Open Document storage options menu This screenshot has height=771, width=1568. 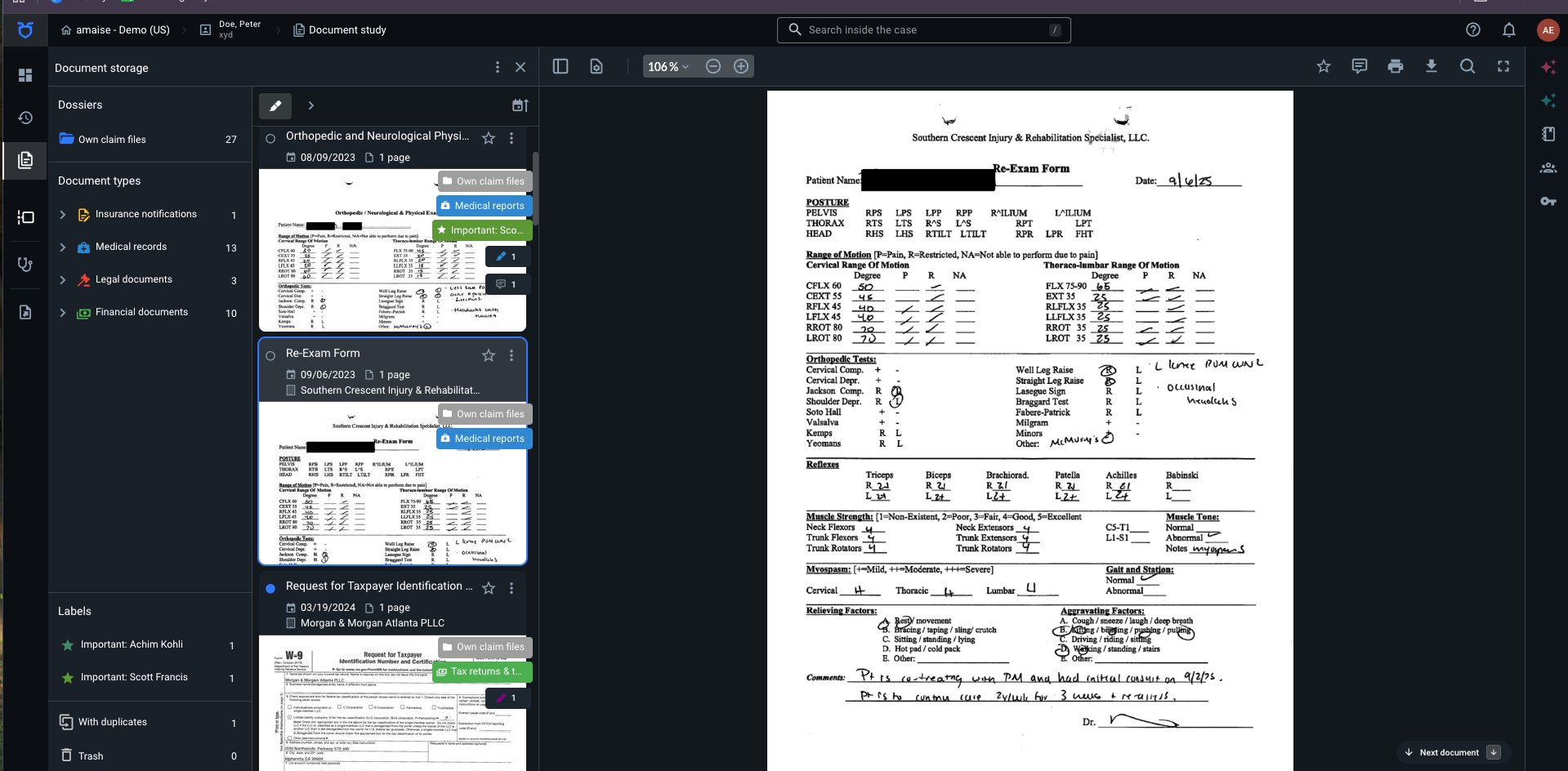pos(497,67)
